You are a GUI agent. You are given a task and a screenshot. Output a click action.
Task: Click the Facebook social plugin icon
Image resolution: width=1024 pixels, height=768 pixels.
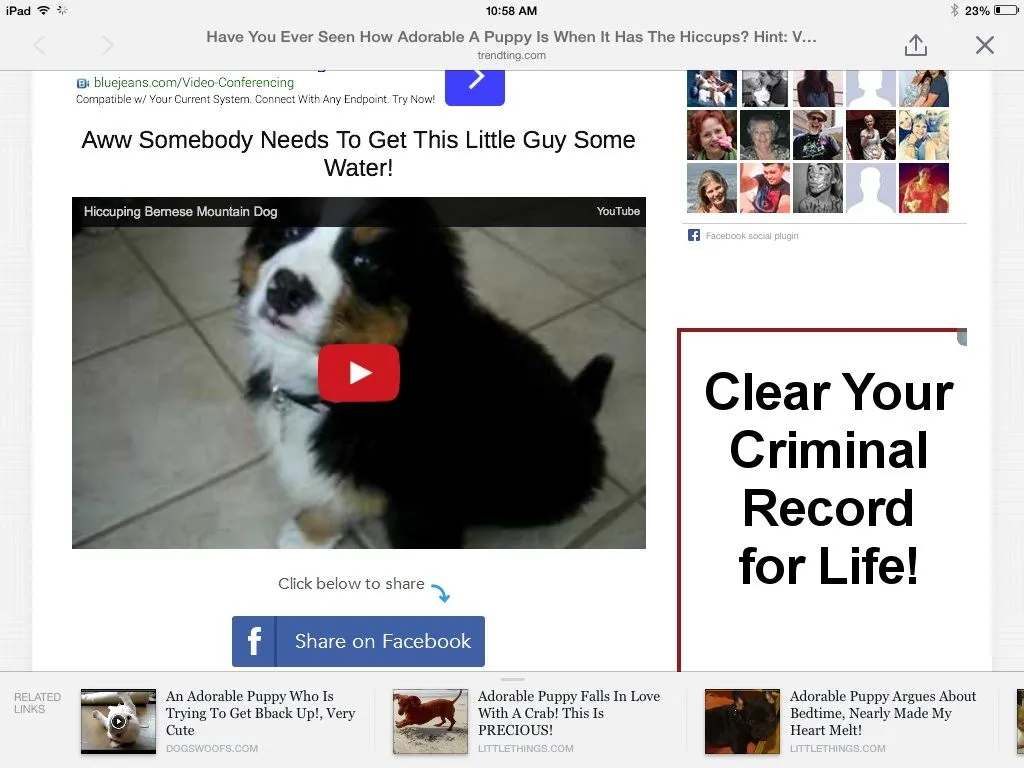coord(694,236)
